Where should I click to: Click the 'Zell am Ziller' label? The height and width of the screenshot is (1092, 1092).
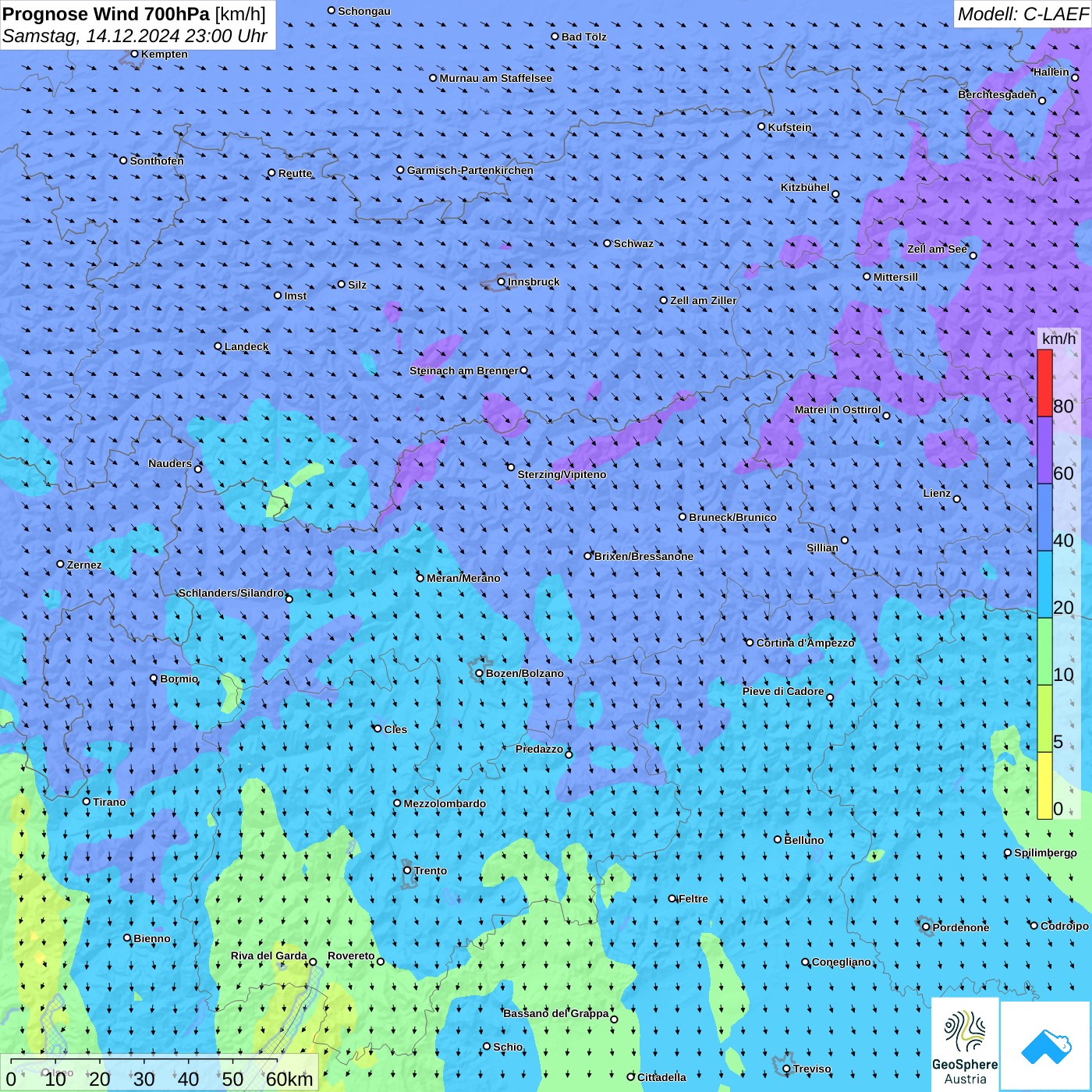(x=704, y=300)
